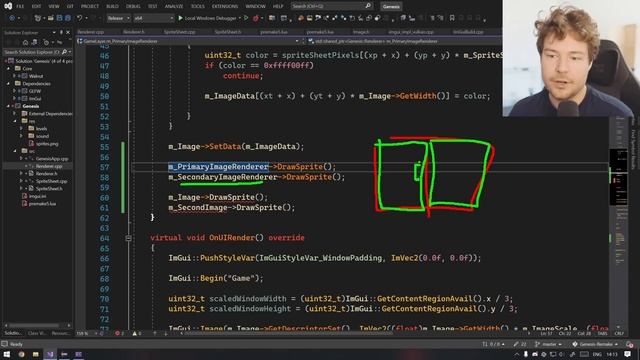Click the Windows Start button
The image size is (640, 360).
pos(7,354)
